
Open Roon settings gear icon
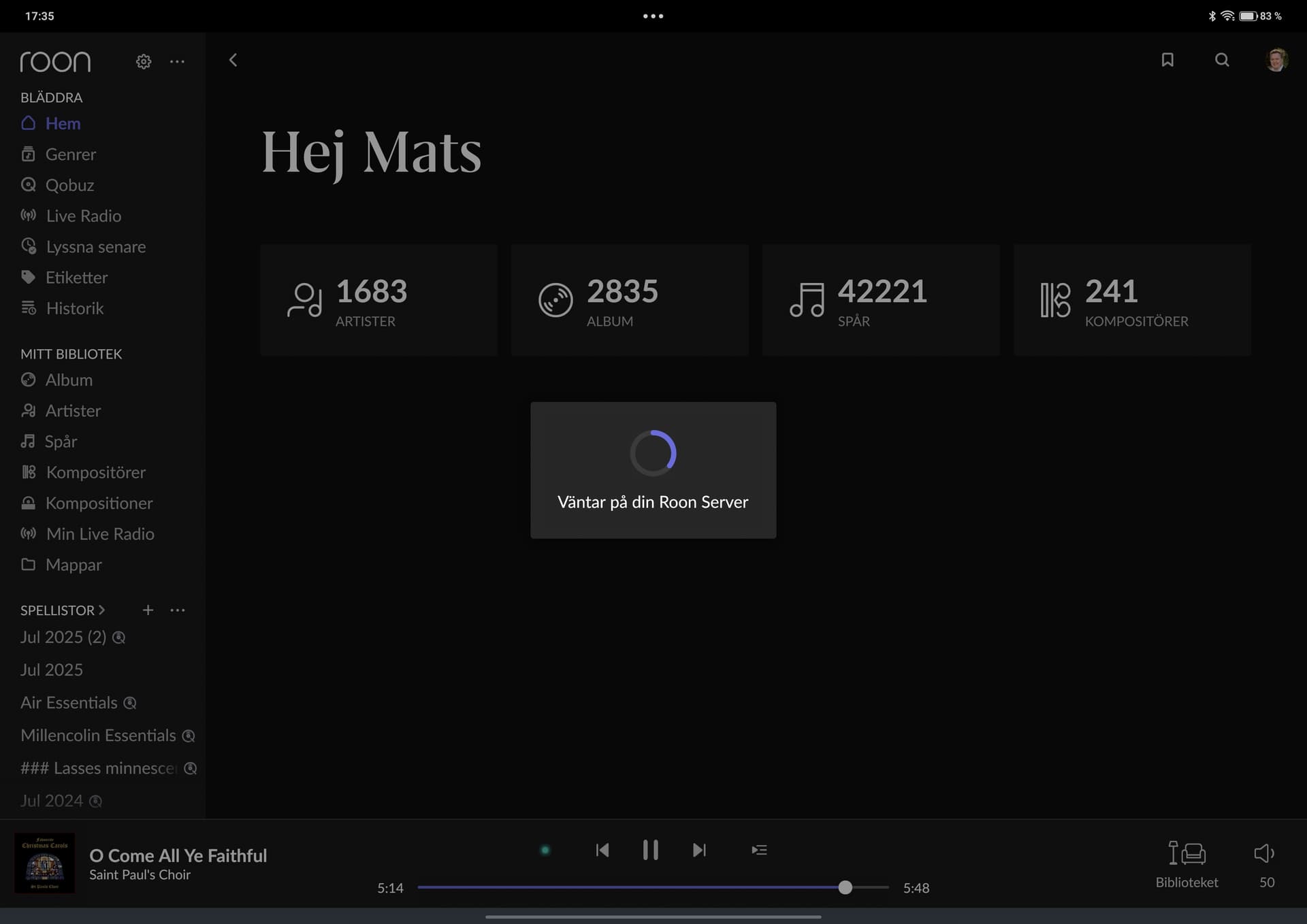pyautogui.click(x=143, y=61)
